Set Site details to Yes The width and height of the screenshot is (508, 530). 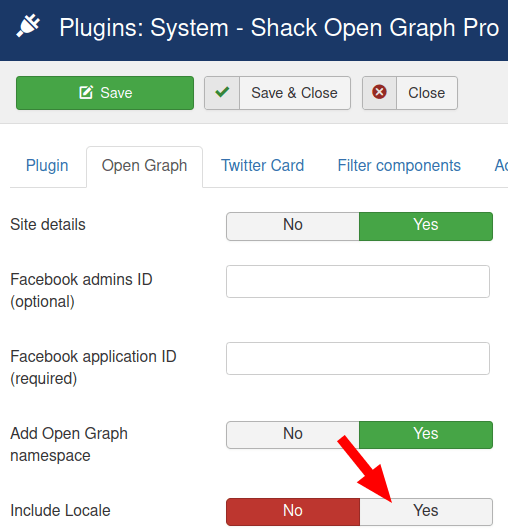(x=426, y=226)
